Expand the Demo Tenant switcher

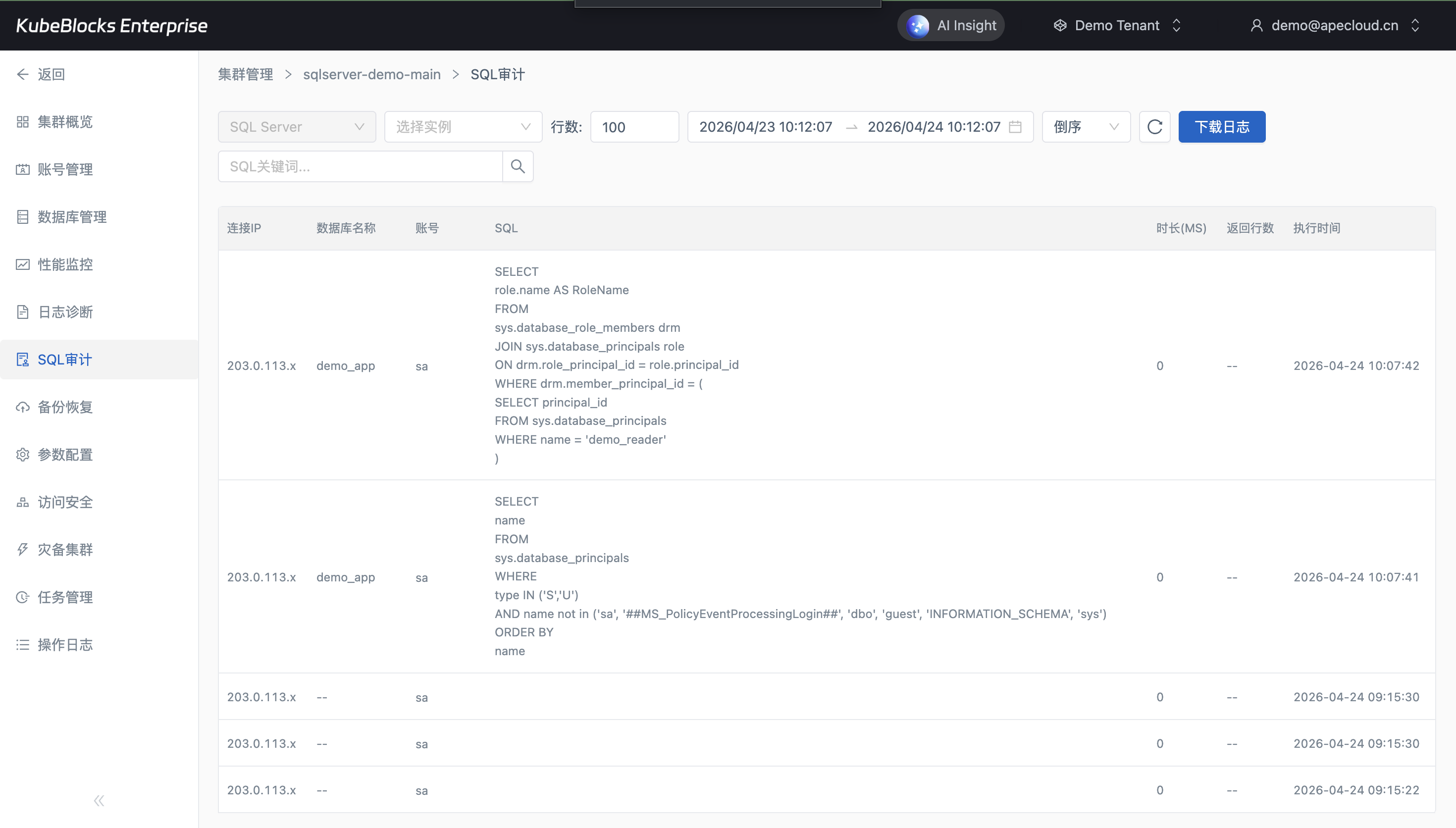coord(1117,26)
